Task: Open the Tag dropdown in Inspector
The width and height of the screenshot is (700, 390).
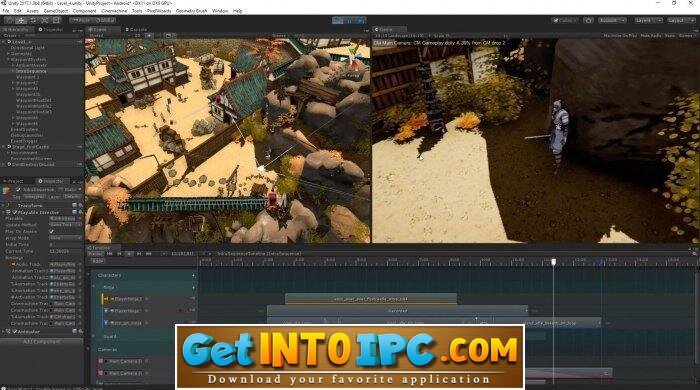Action: [34, 196]
